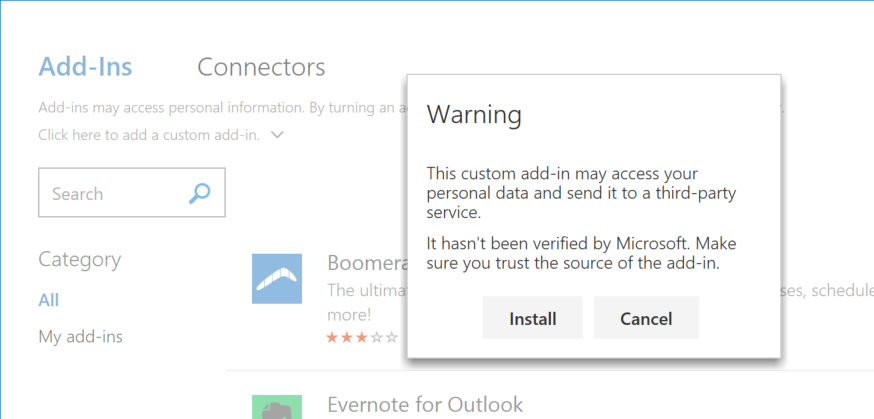Click the magnifying glass search icon
Screen dimensions: 874x419
[200, 193]
